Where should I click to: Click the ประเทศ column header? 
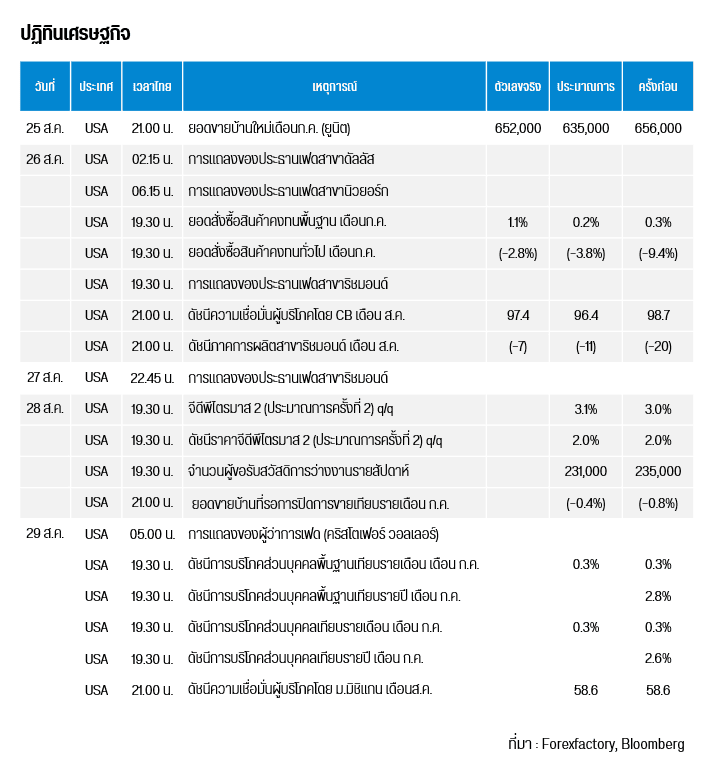tap(96, 87)
